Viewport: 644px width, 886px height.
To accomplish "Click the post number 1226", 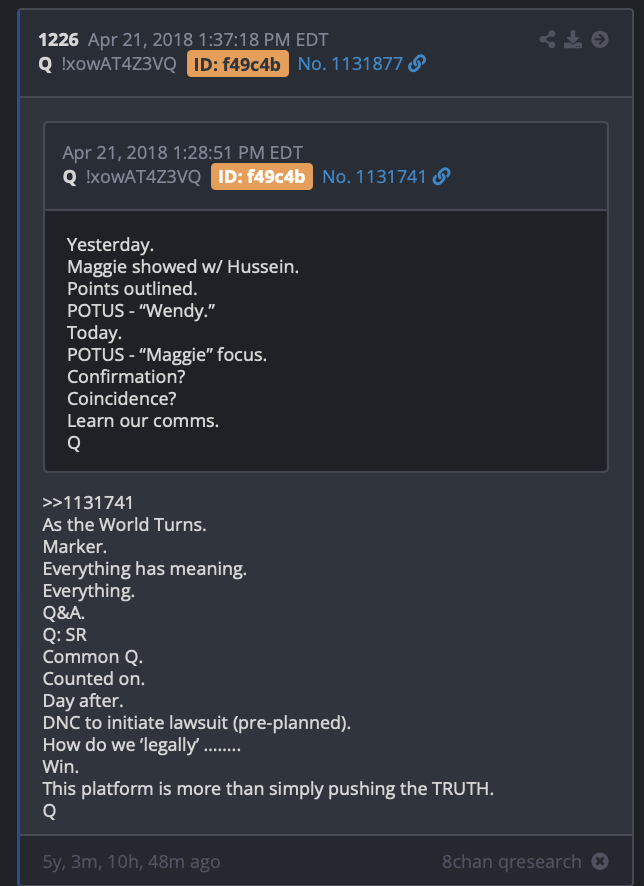I will coord(59,40).
